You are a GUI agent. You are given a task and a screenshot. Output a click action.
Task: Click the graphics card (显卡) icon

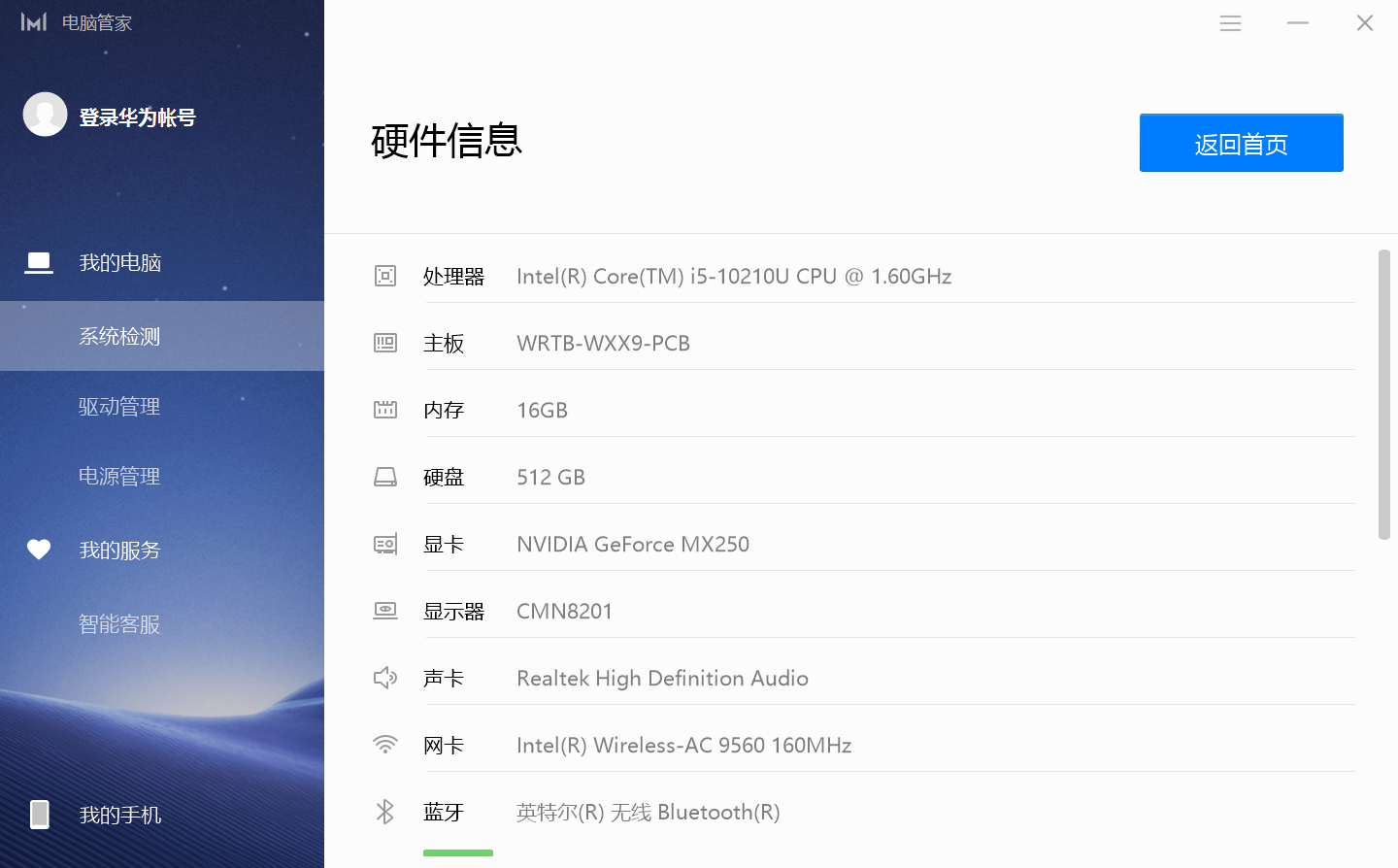[385, 544]
